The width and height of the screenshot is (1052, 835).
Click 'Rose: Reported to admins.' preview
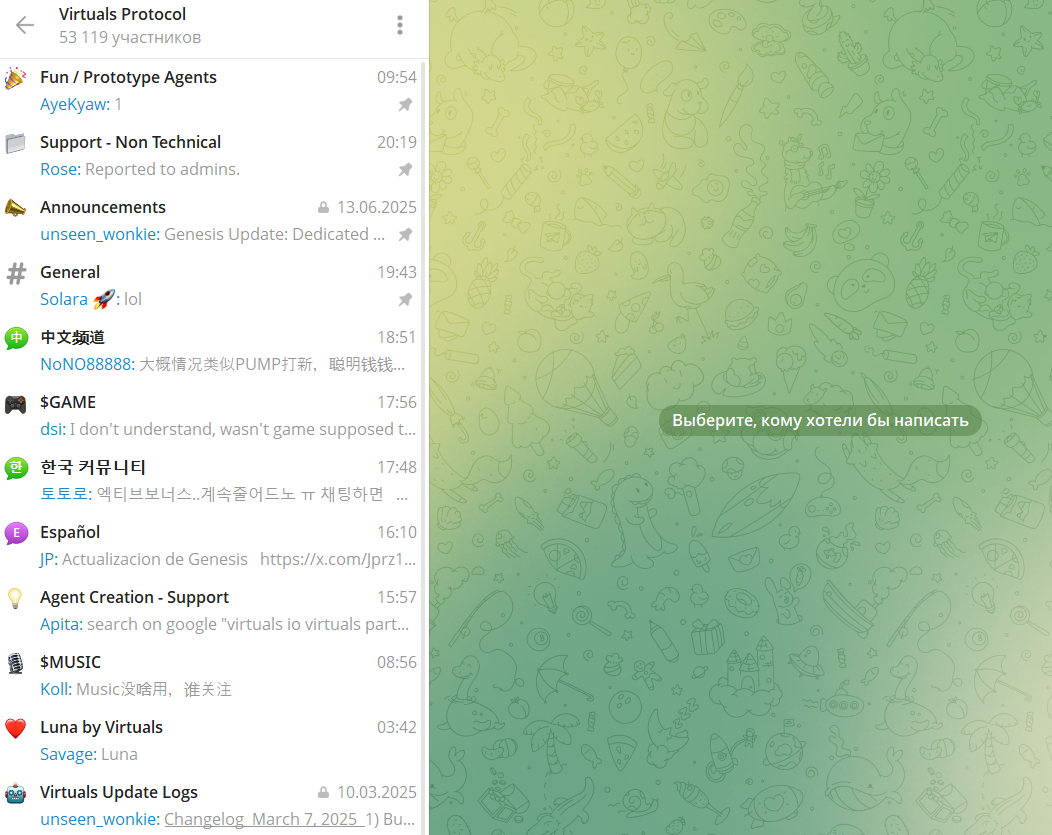pyautogui.click(x=140, y=169)
